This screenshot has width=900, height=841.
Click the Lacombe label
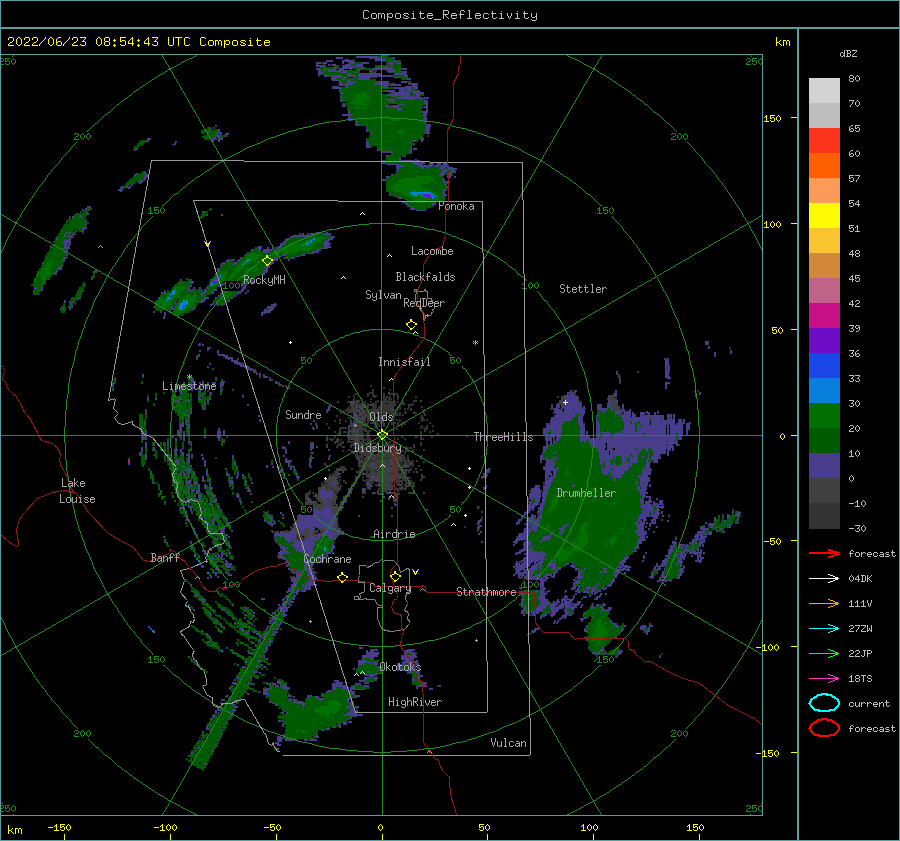click(432, 251)
